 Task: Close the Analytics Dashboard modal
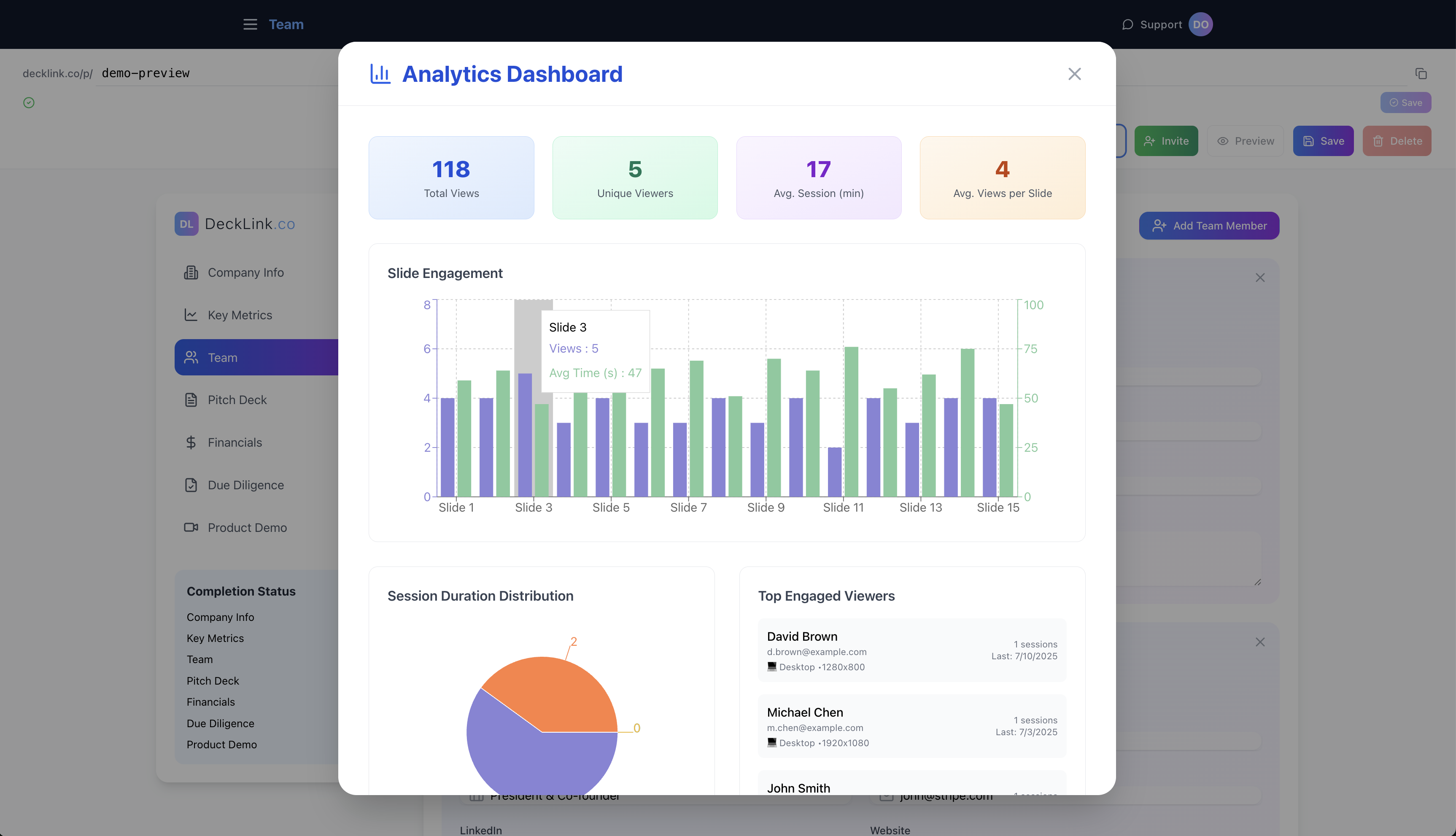[x=1074, y=74]
